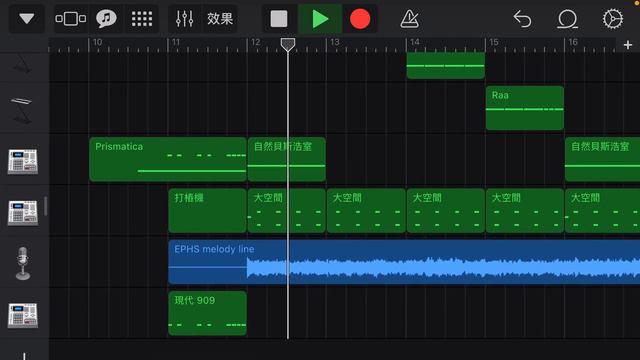Image resolution: width=640 pixels, height=360 pixels.
Task: Start recording with the red button
Action: [360, 19]
